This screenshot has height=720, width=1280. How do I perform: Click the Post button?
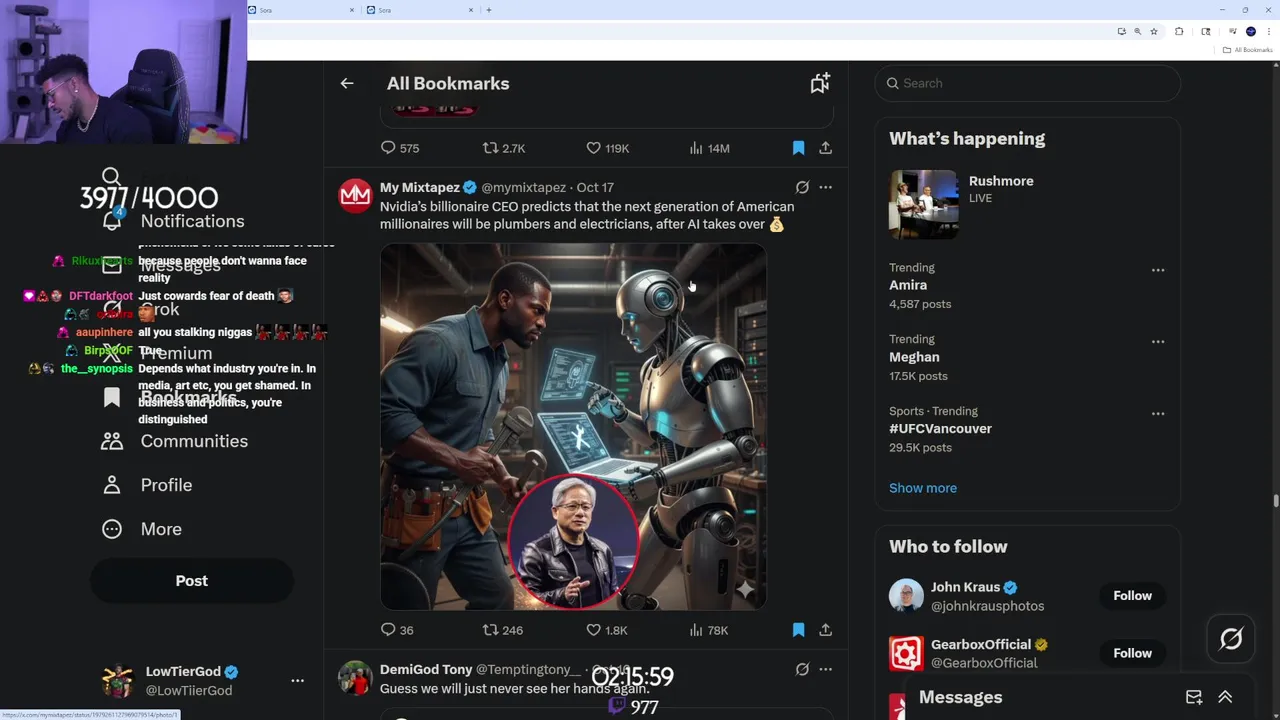pos(192,581)
